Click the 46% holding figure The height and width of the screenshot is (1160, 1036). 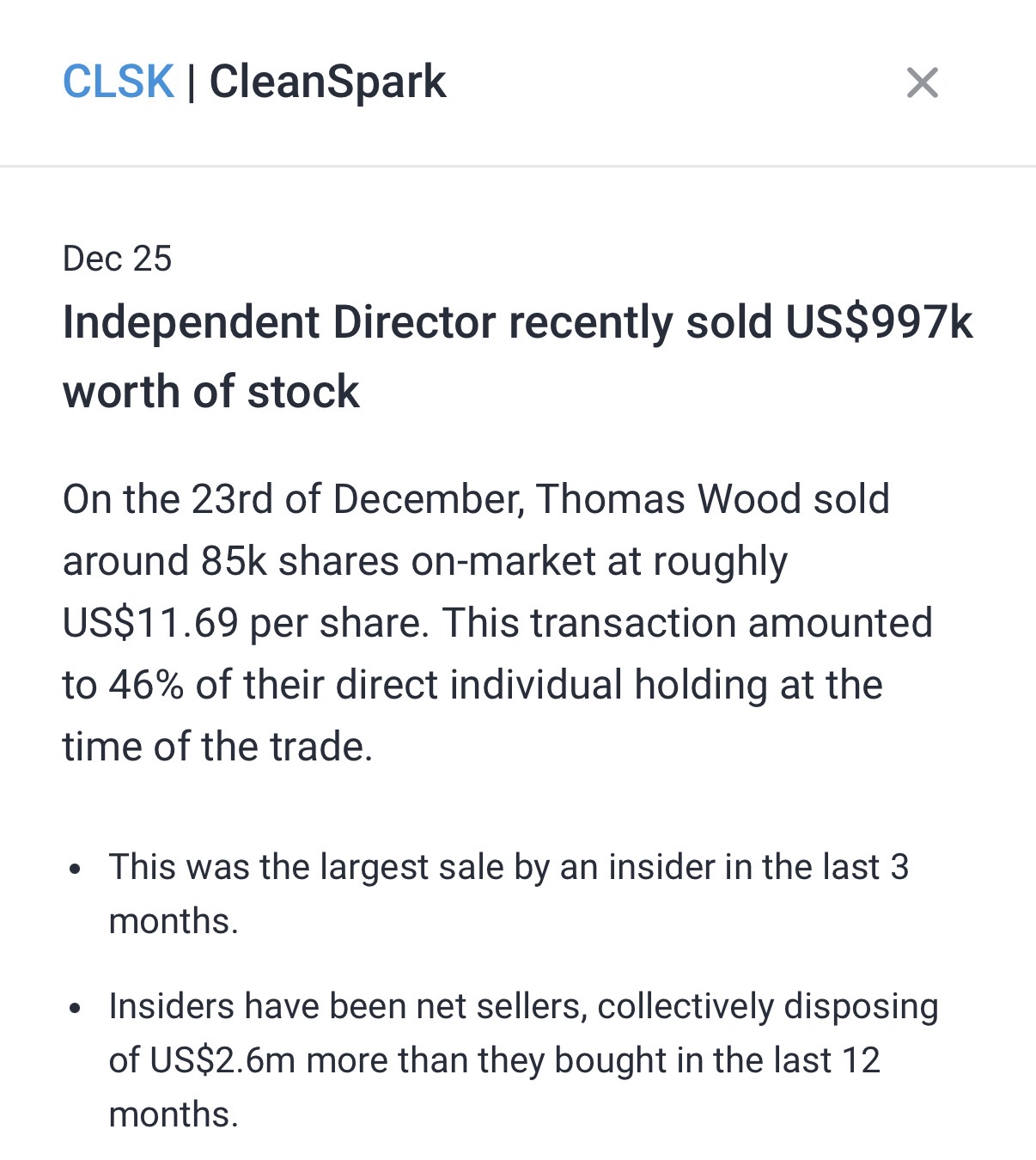[146, 685]
